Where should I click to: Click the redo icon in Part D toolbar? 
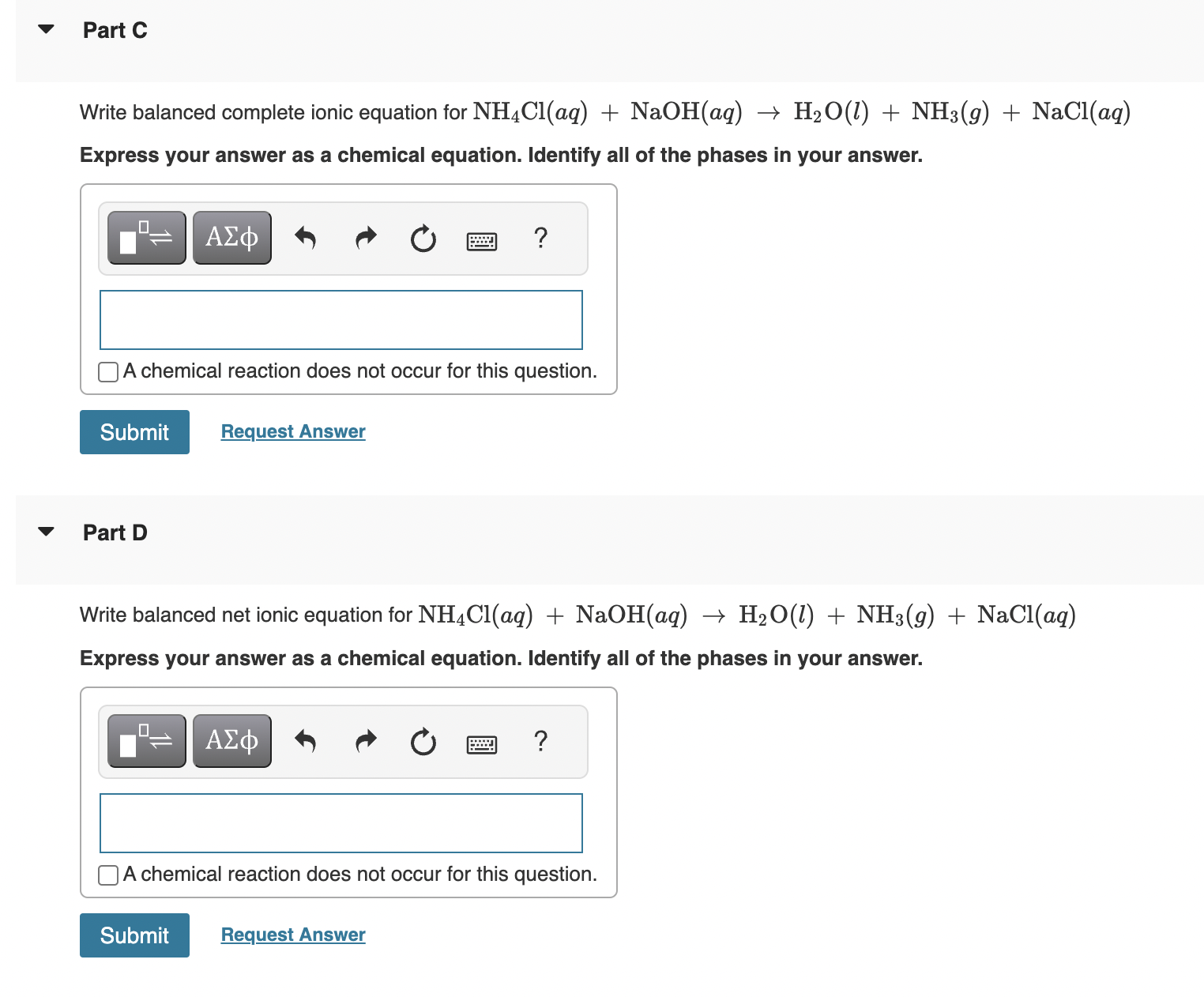pyautogui.click(x=364, y=742)
